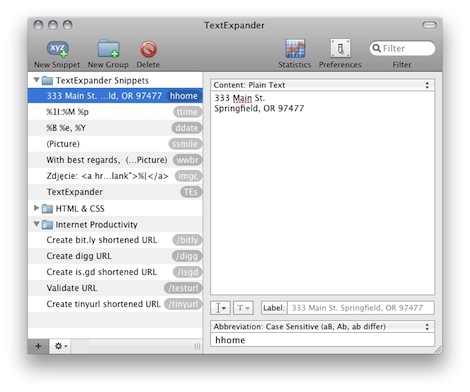Click the hhome abbreviation input field

point(322,340)
